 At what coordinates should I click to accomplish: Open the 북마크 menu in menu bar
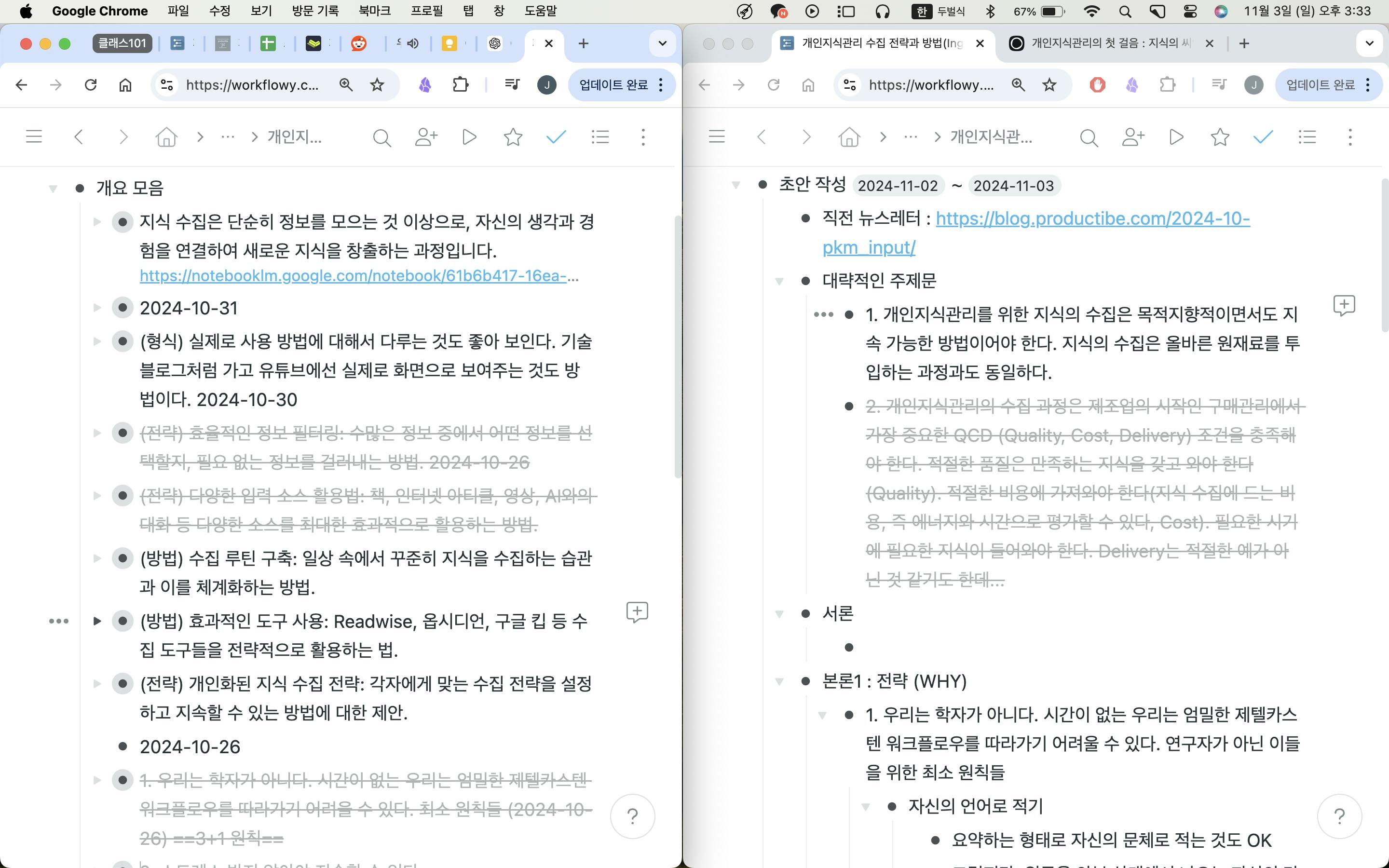[374, 11]
